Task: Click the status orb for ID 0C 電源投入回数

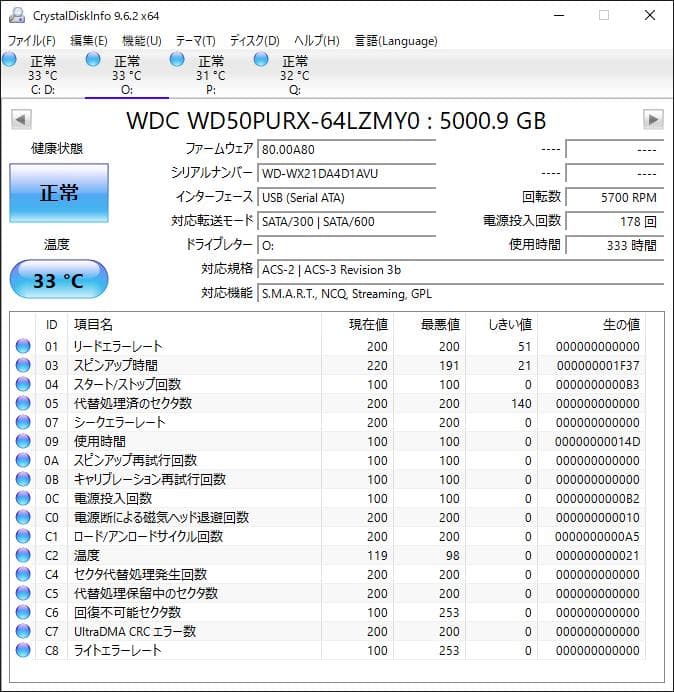Action: pos(23,498)
